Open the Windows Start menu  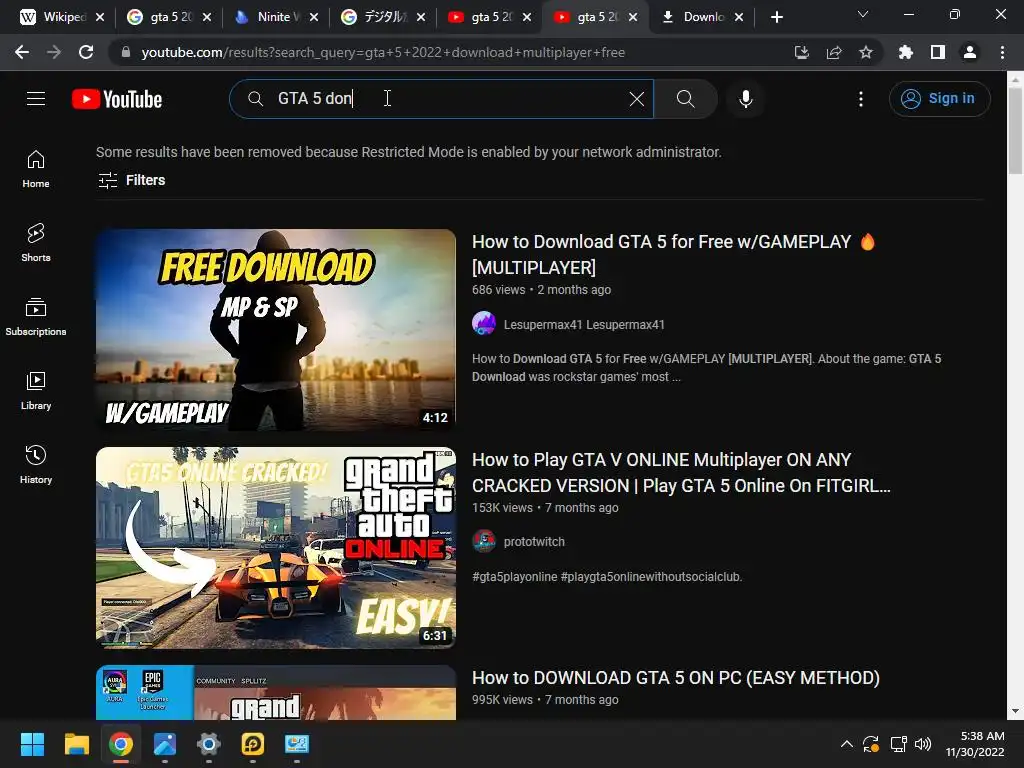pos(32,744)
